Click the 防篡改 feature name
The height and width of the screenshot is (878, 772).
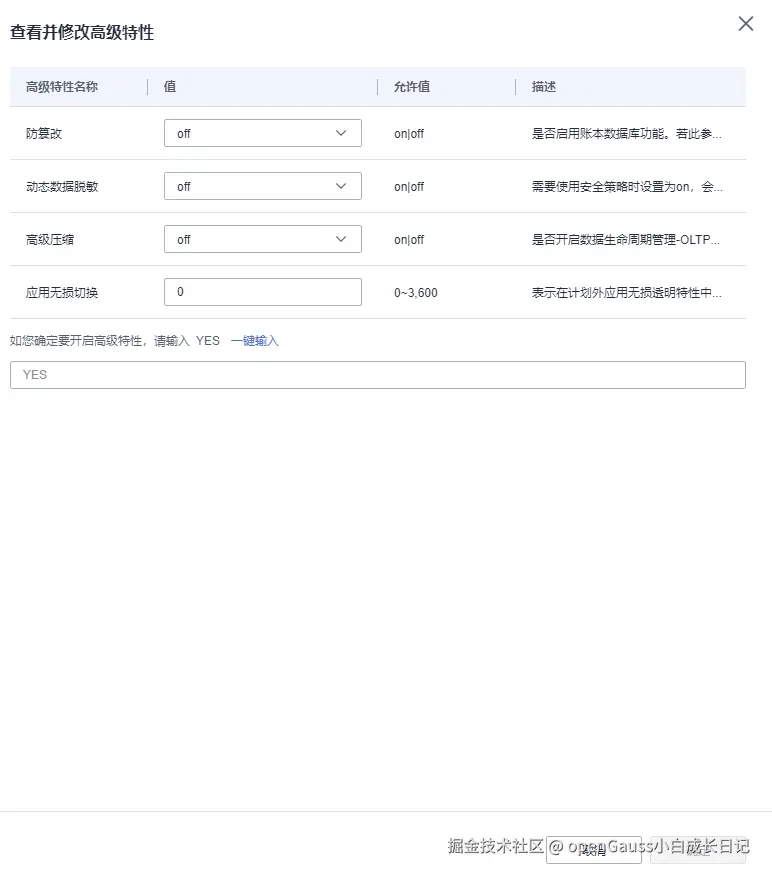coord(44,134)
